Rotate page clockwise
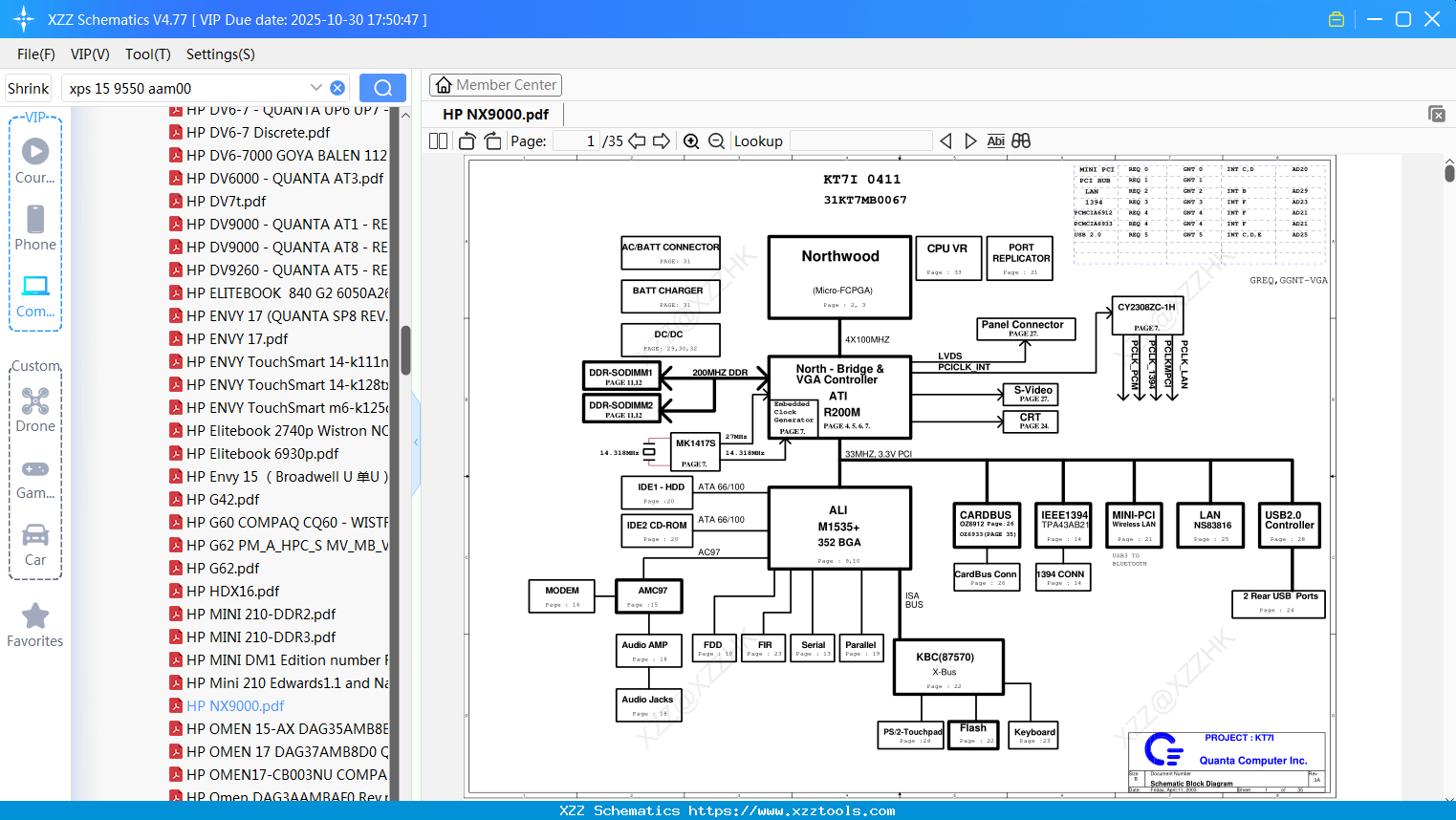 tap(492, 140)
